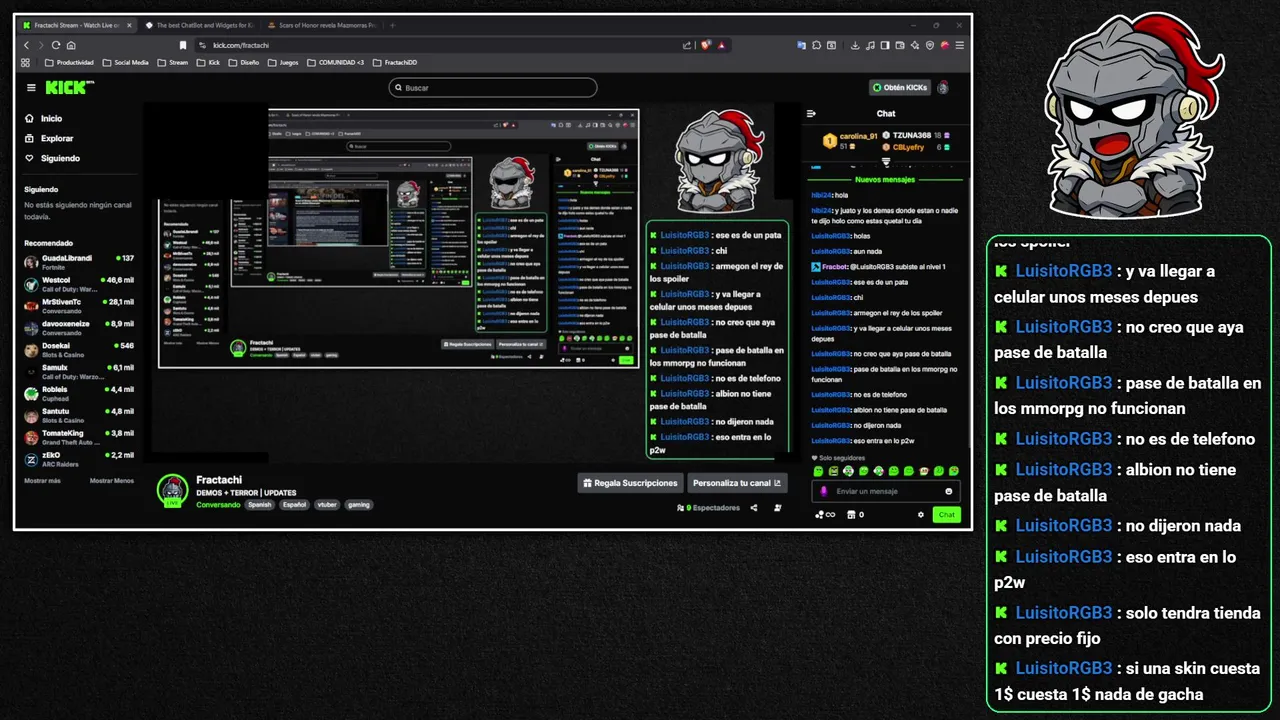
Task: Switch to best ChatBot and Widgets tab
Action: 198,25
